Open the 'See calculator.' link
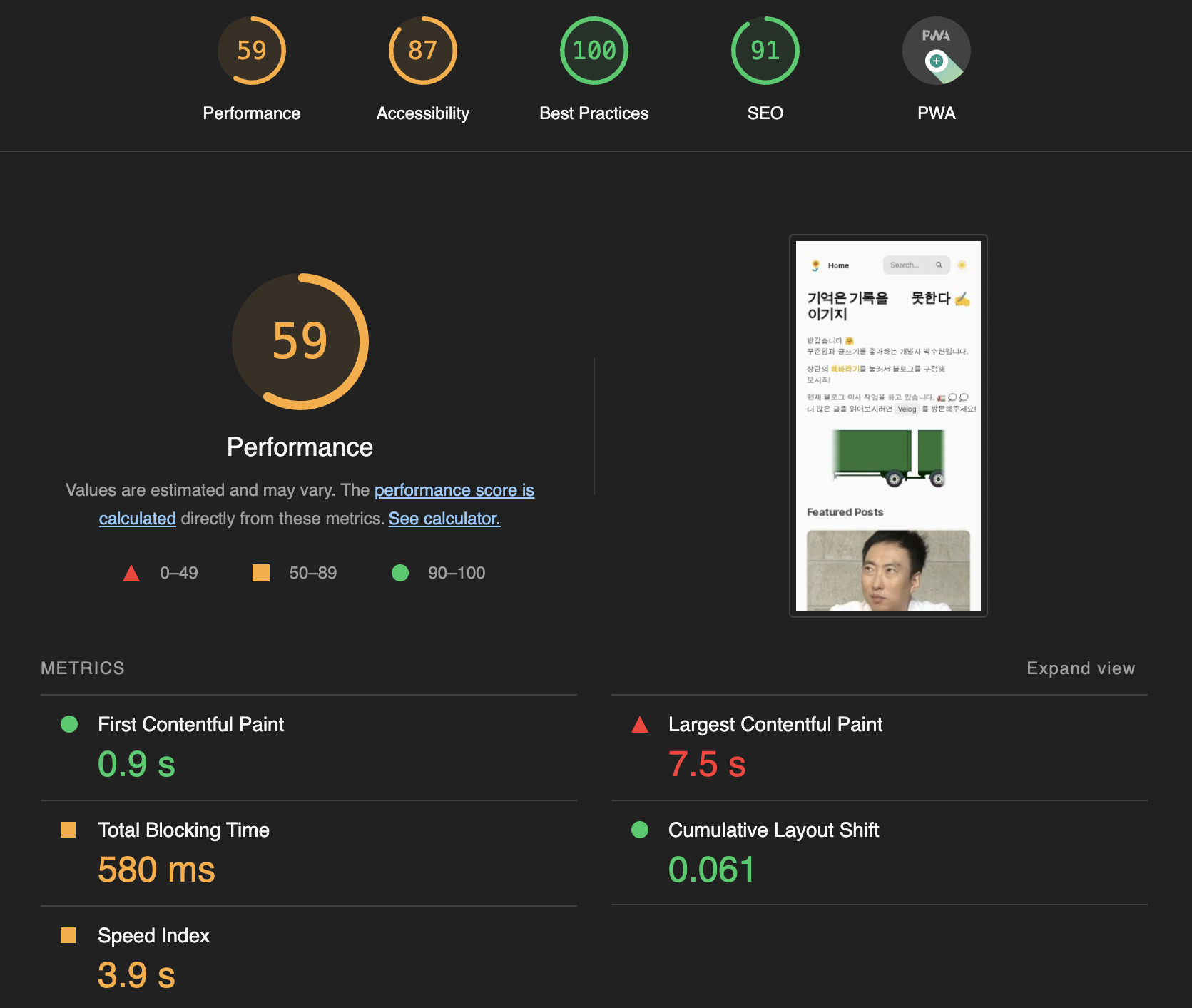Viewport: 1192px width, 1008px height. tap(444, 519)
